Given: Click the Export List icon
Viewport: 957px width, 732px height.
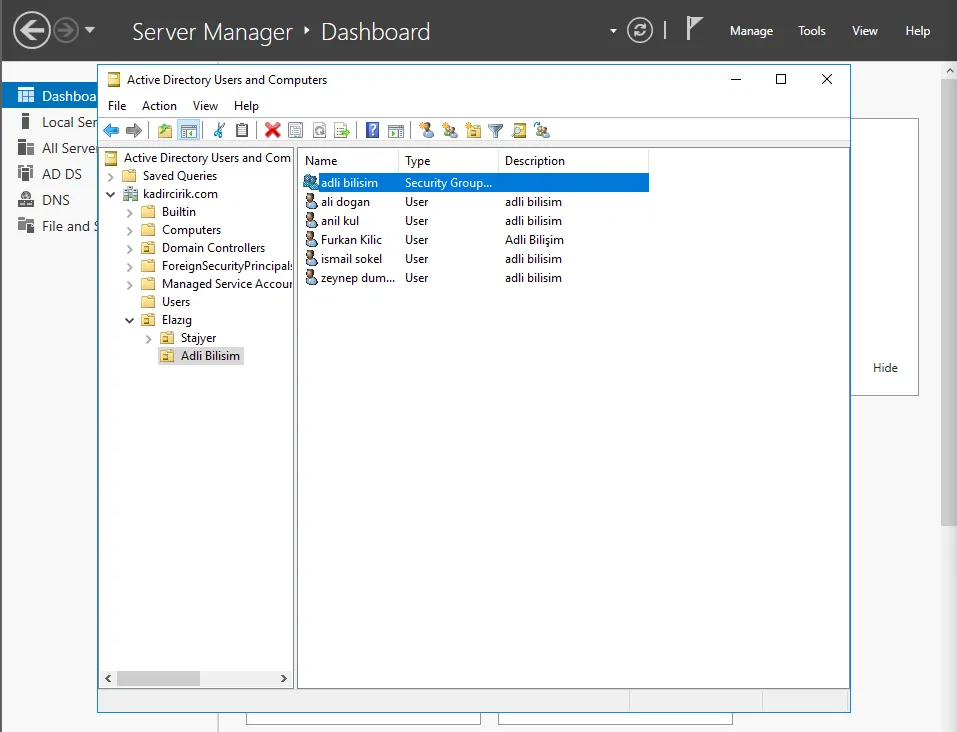Looking at the screenshot, I should pos(342,130).
